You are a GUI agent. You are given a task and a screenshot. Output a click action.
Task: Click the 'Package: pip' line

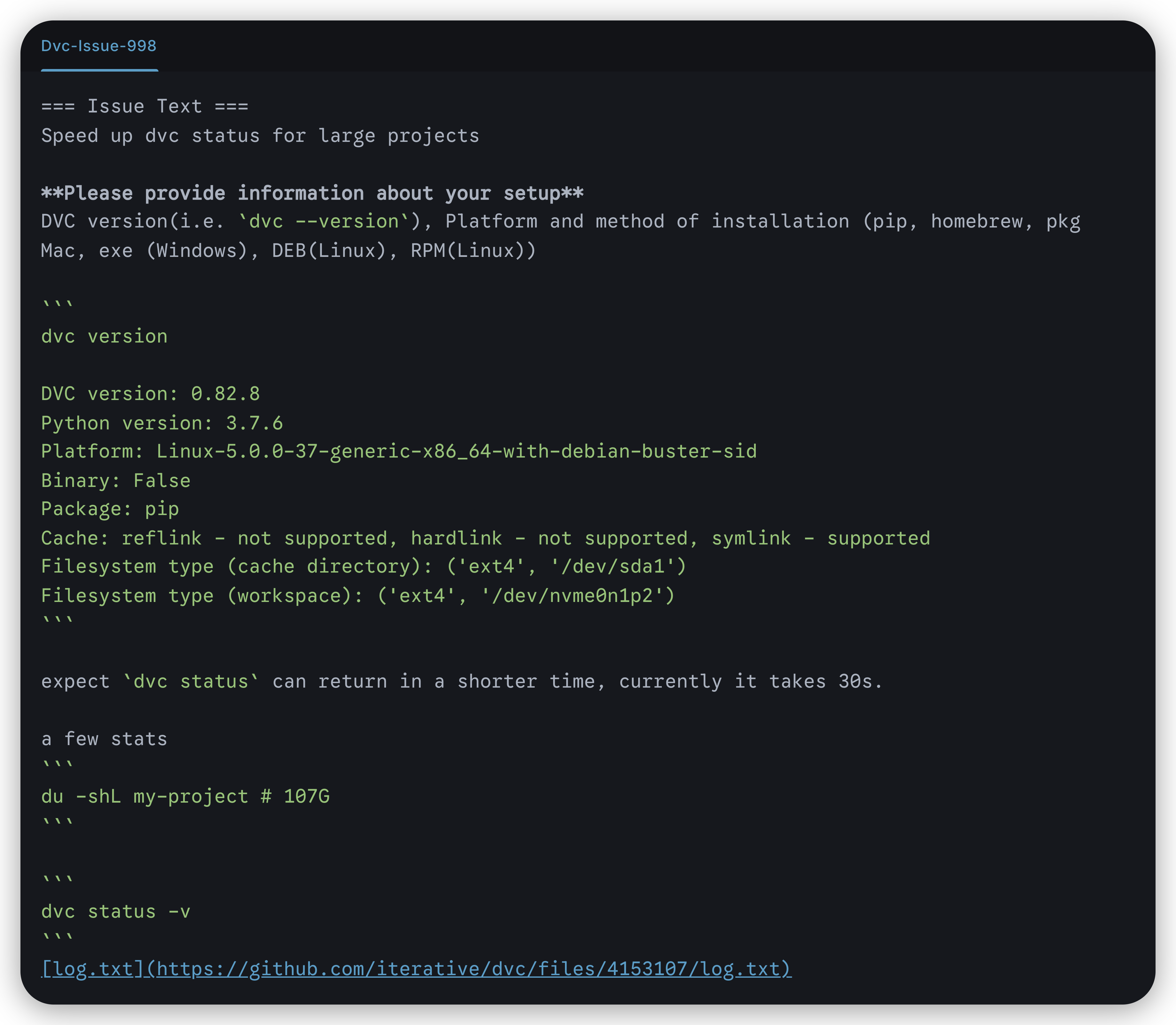click(110, 509)
